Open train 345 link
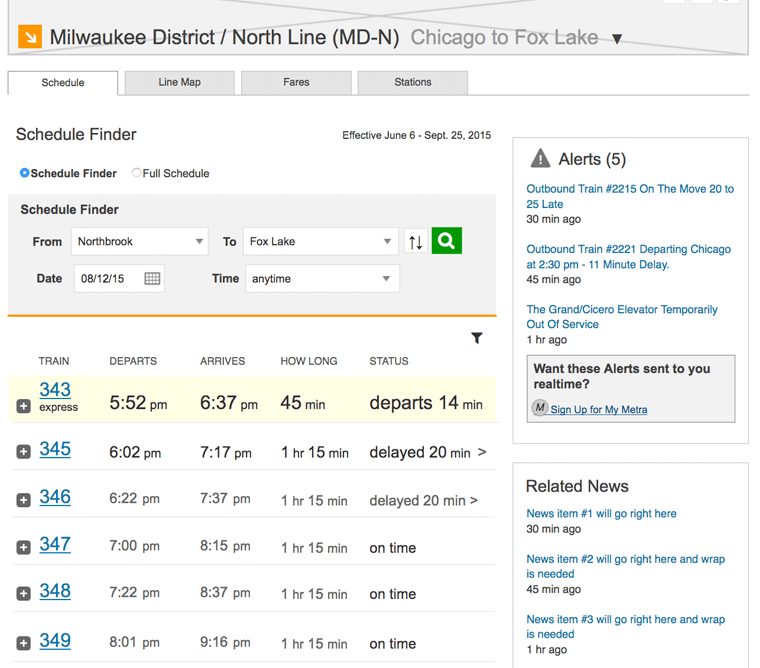 click(55, 449)
